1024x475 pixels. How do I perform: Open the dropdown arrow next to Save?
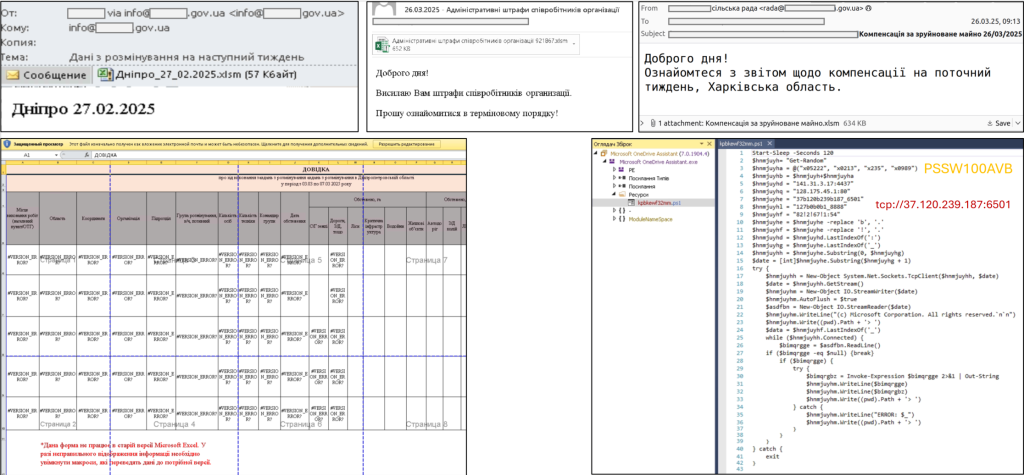1018,123
